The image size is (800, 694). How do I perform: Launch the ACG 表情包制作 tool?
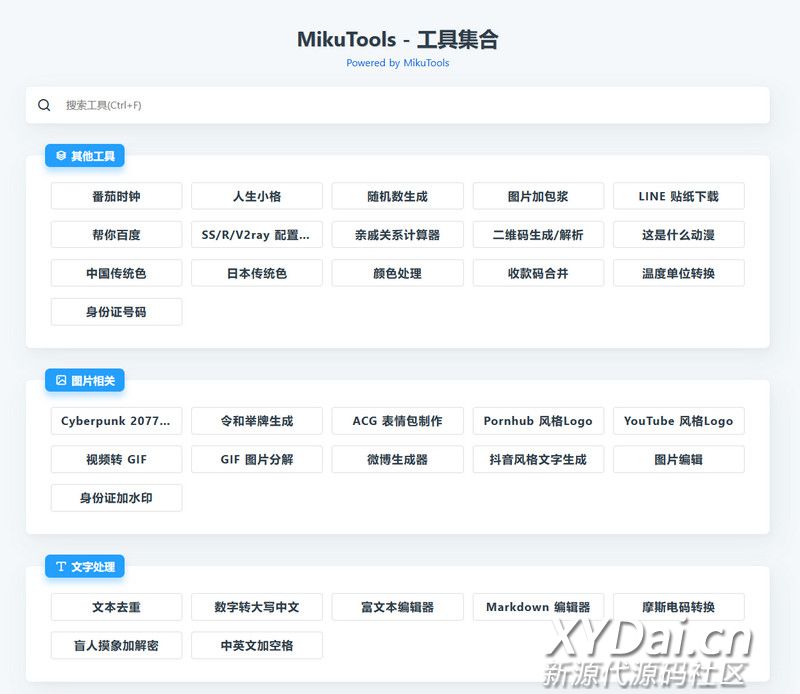[x=397, y=421]
